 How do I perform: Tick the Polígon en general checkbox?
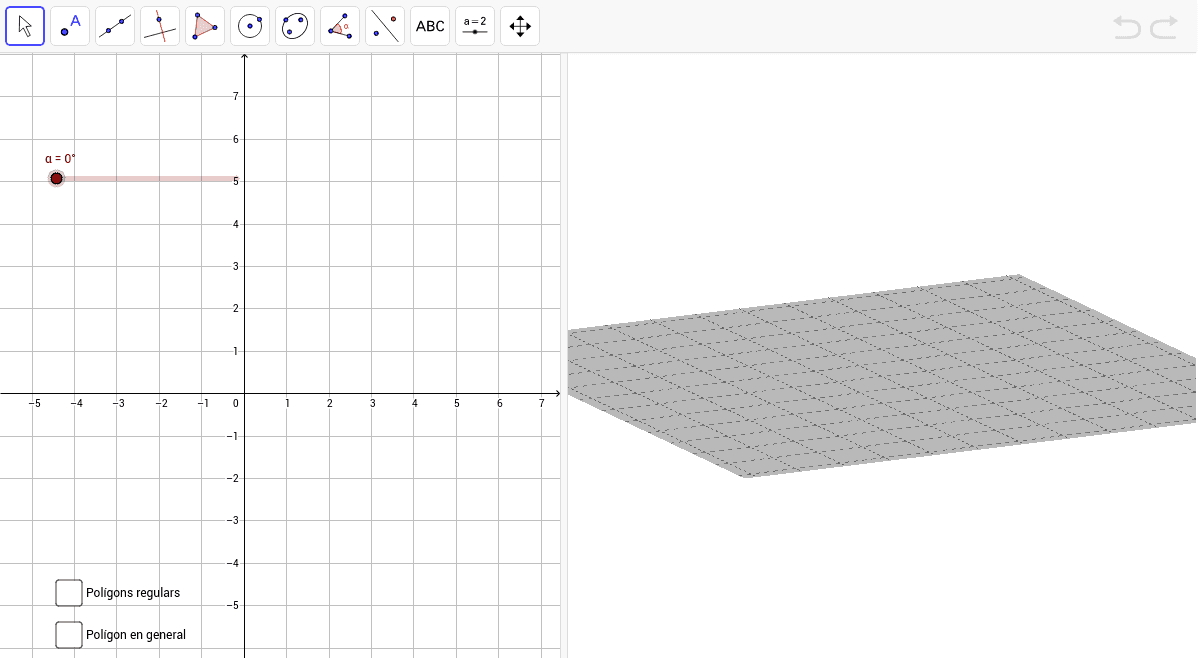tap(69, 635)
